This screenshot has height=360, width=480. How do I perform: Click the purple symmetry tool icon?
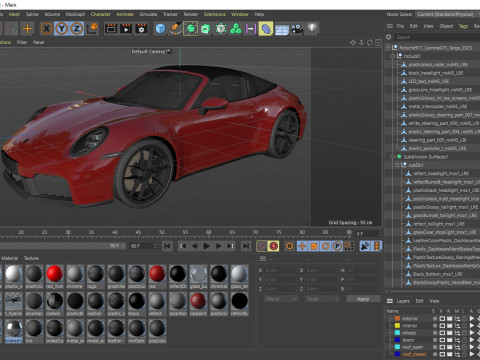click(250, 29)
